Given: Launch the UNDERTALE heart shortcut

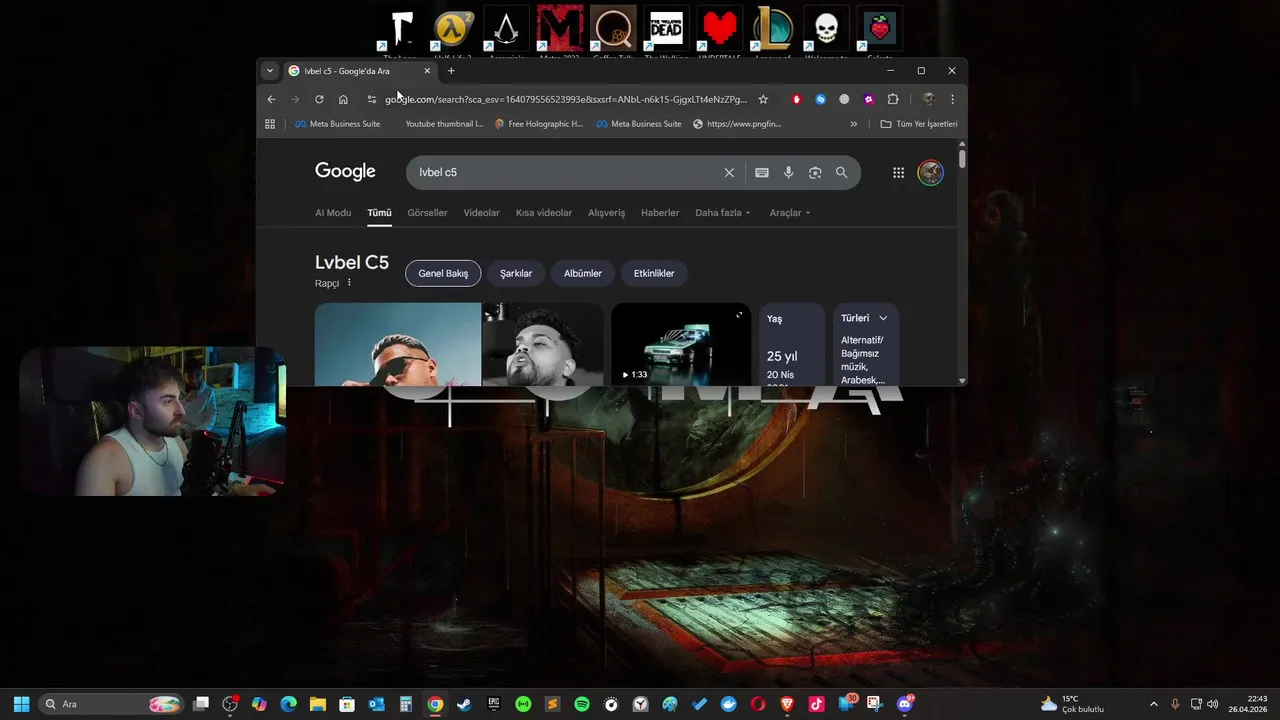Looking at the screenshot, I should click(x=719, y=29).
